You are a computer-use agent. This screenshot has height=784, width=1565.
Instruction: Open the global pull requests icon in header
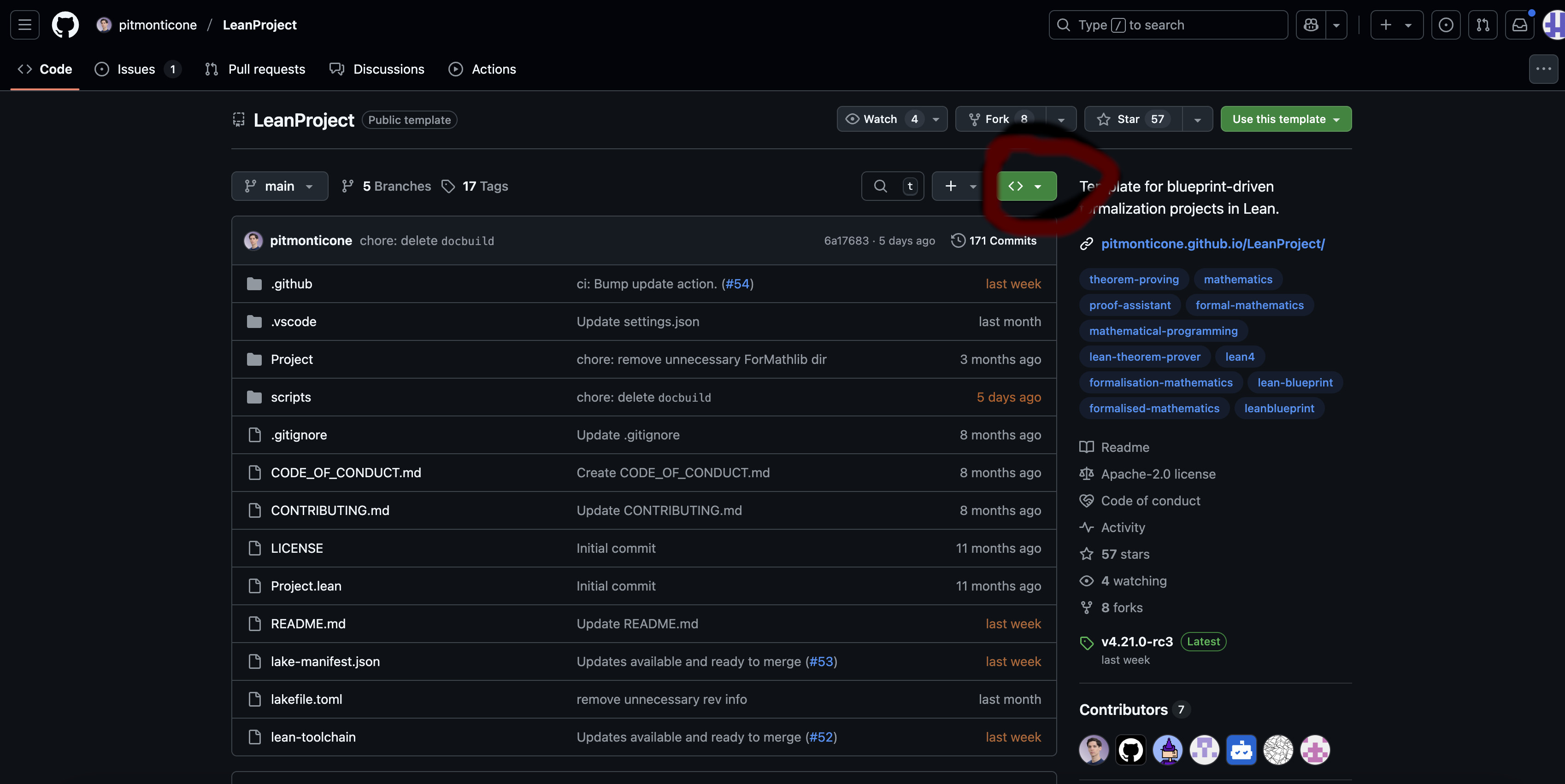point(1483,25)
